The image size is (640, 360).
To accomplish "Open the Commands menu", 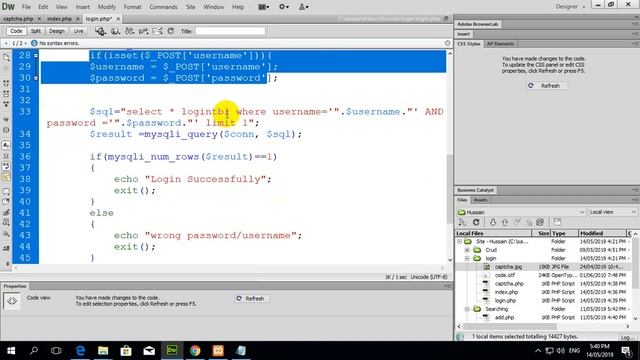I will [163, 7].
